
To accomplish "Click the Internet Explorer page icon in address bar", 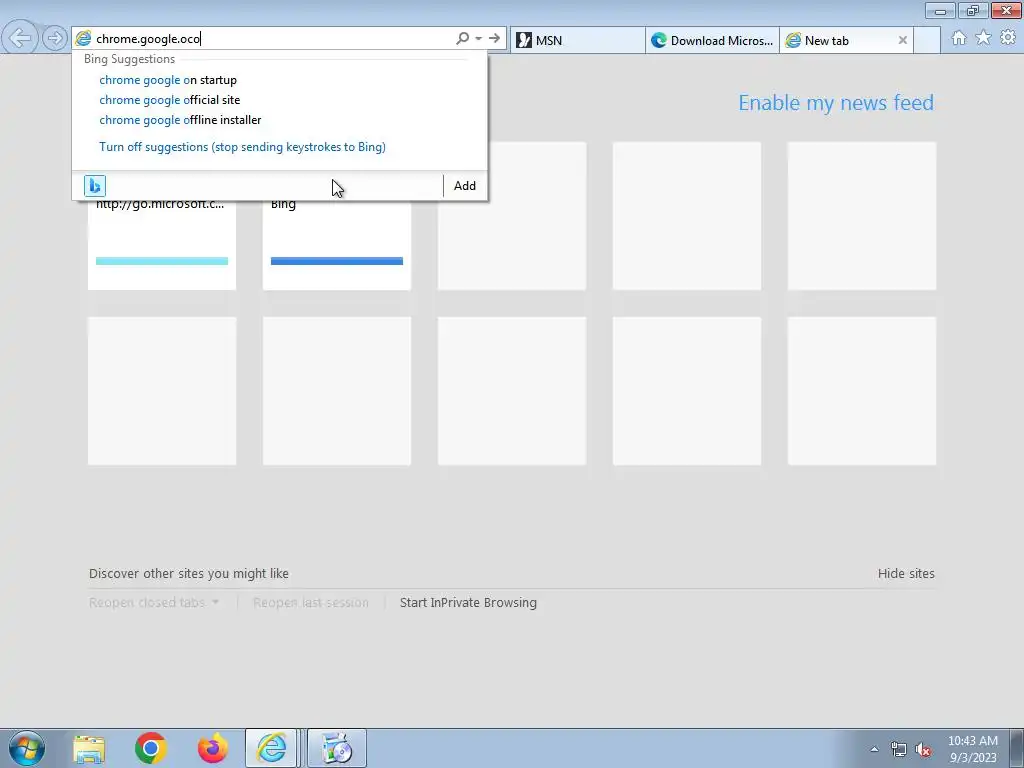I will [x=83, y=39].
